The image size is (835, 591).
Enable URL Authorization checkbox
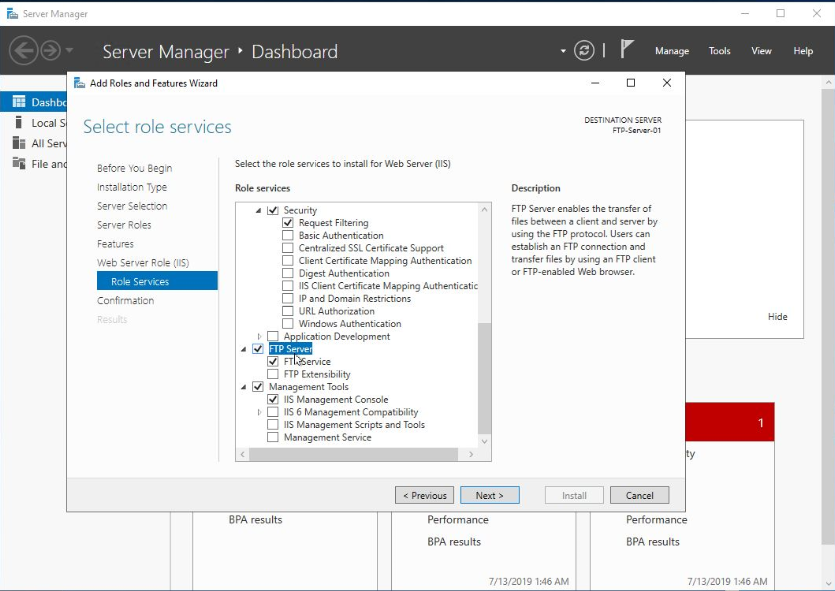[288, 311]
